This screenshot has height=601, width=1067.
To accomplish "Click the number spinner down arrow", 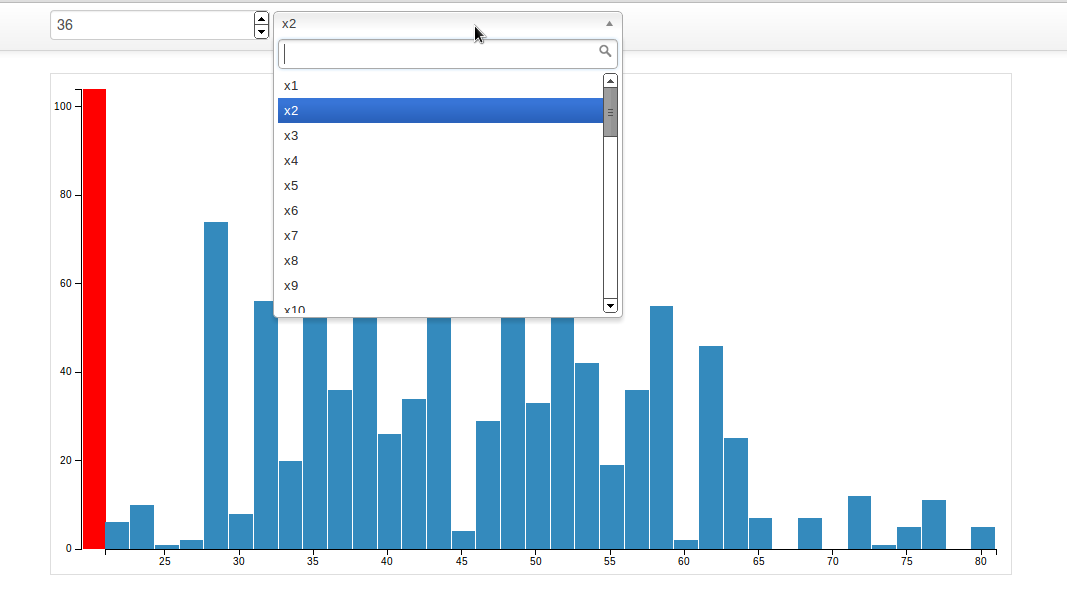I will click(261, 32).
